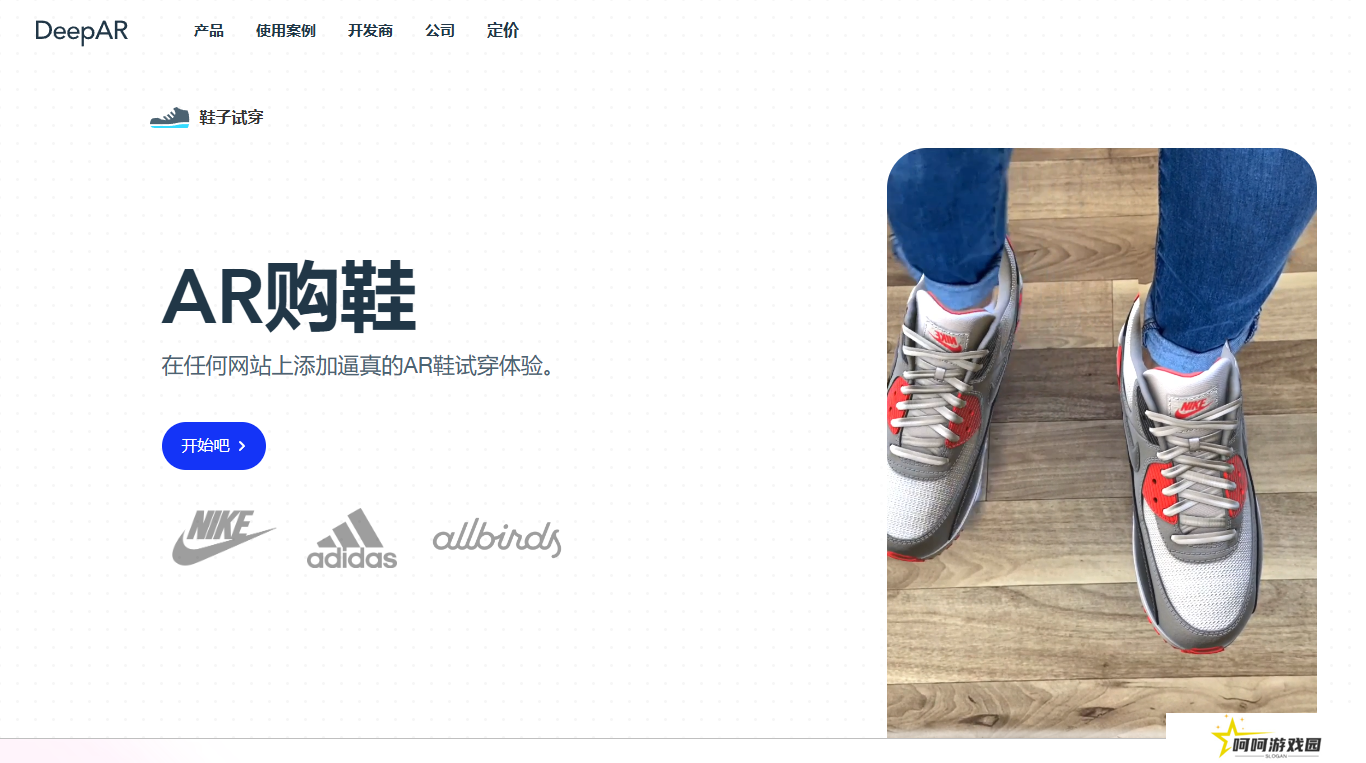Click the right sneaker's red Nike tongue tag
This screenshot has height=763, width=1366.
[1190, 408]
